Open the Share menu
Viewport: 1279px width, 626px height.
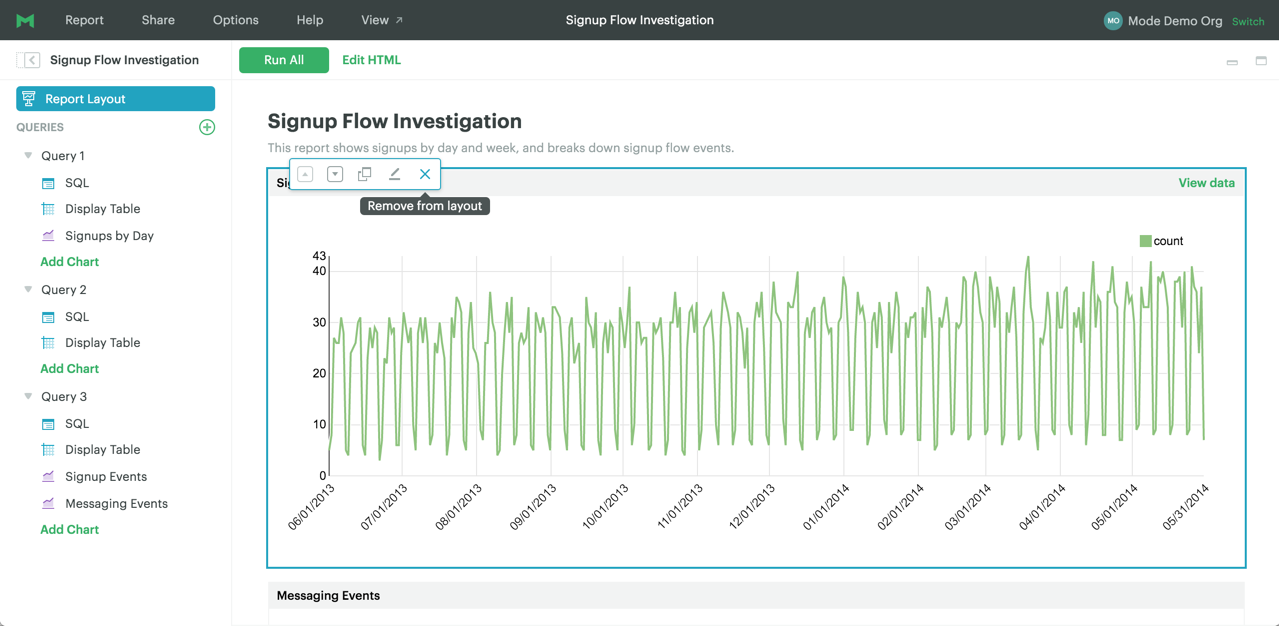click(x=158, y=20)
